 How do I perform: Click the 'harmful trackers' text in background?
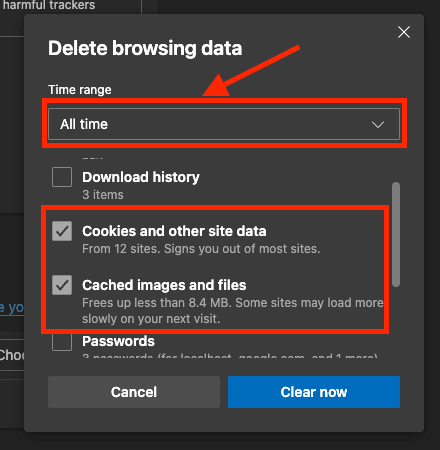tap(49, 5)
